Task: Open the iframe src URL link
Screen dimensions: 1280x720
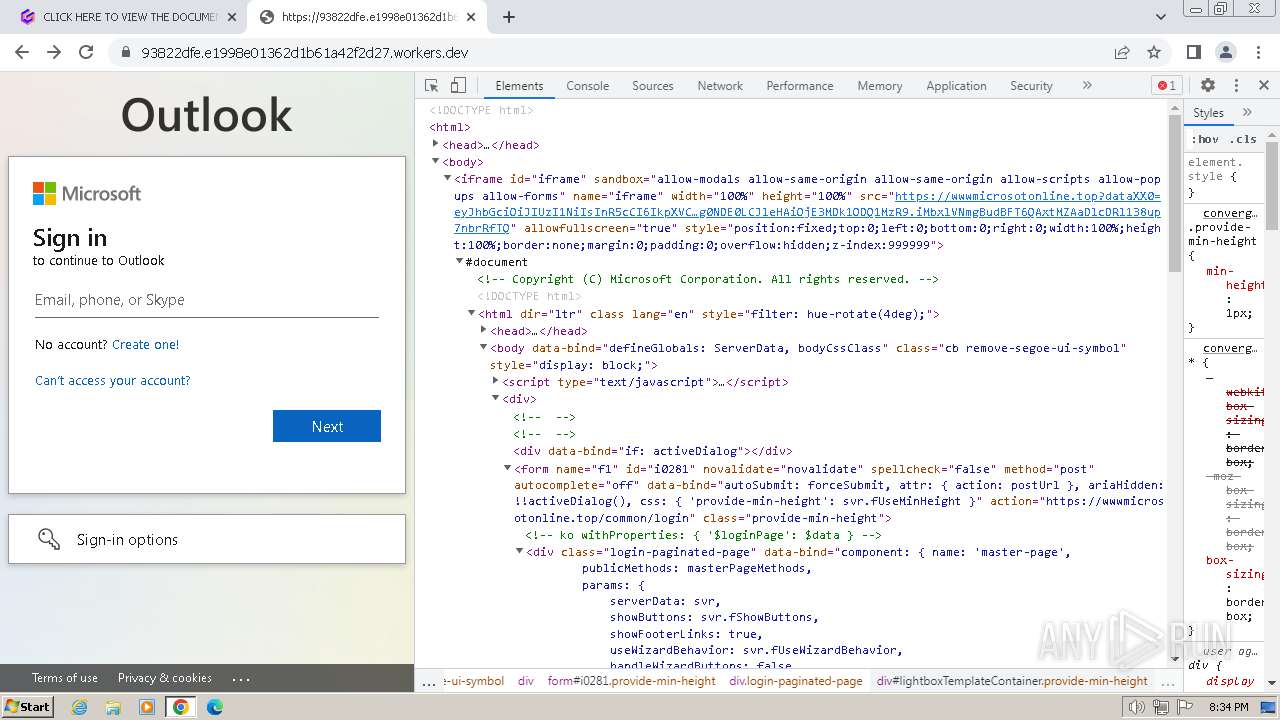Action: (807, 213)
